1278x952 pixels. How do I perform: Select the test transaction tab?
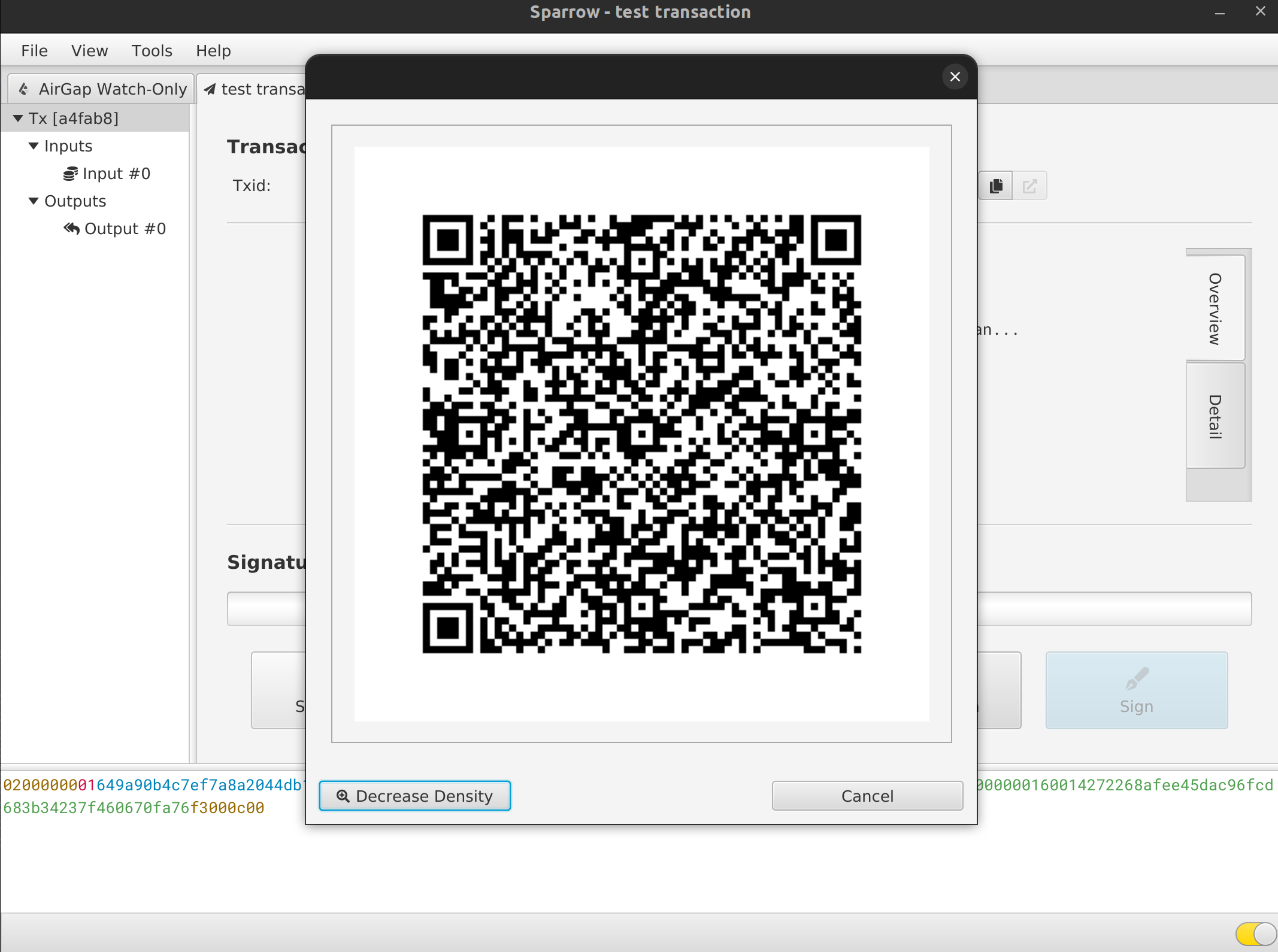[252, 89]
